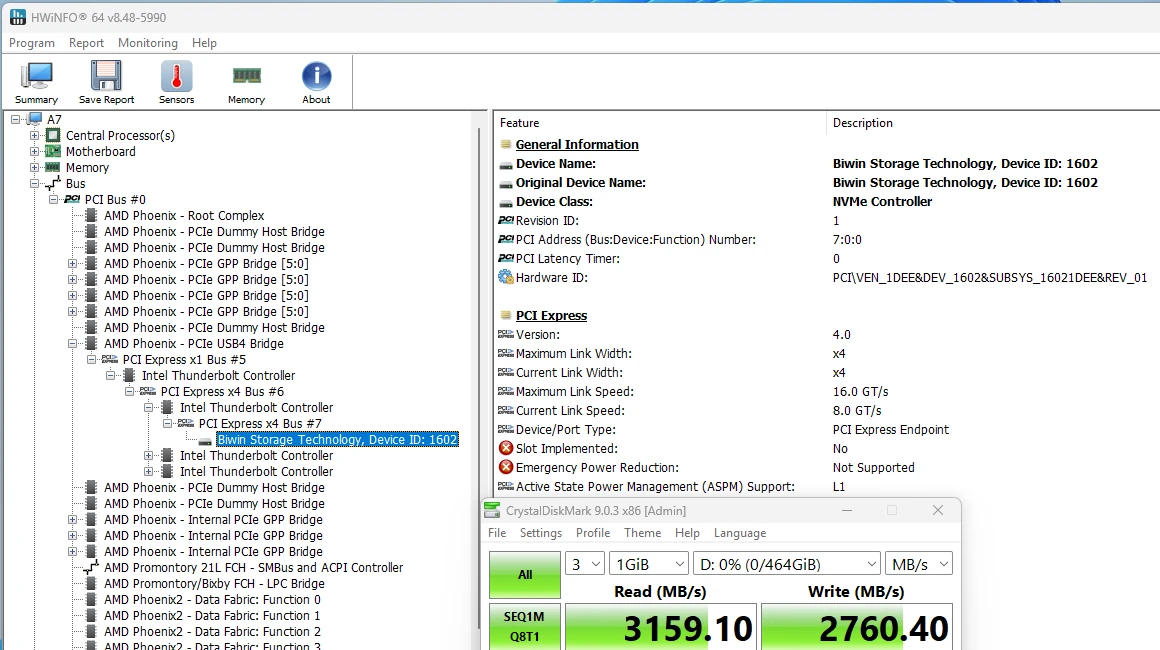Click the Biwin Storage drive icon in tree

pos(205,440)
